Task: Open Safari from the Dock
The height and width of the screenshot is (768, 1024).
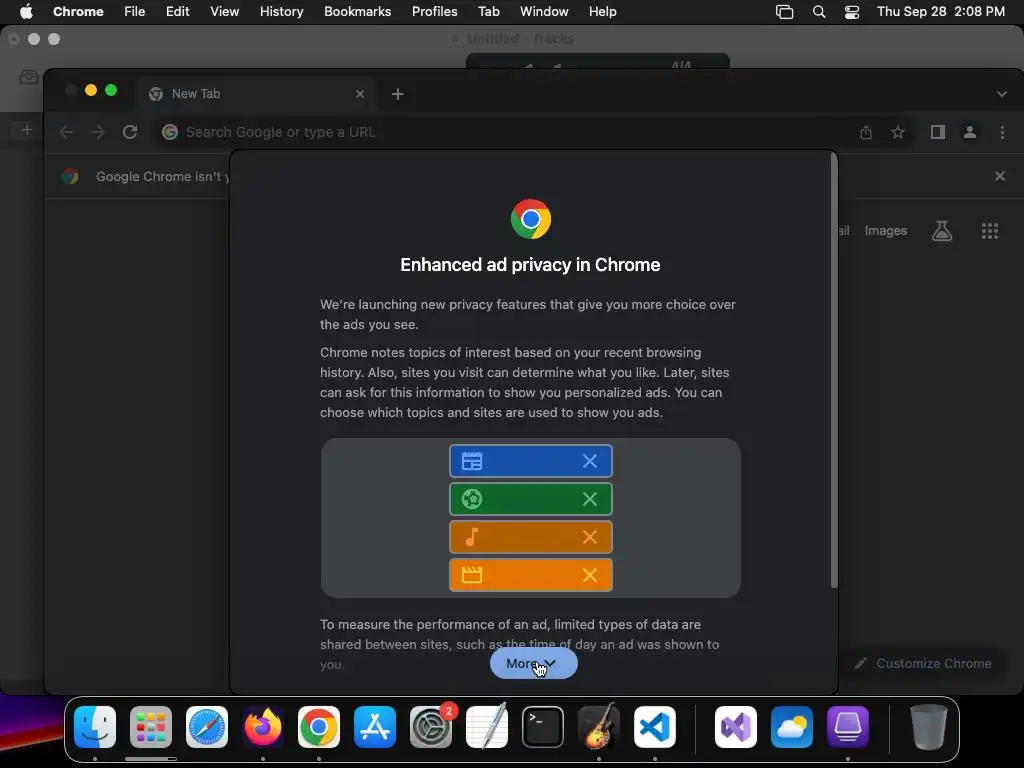Action: [207, 727]
